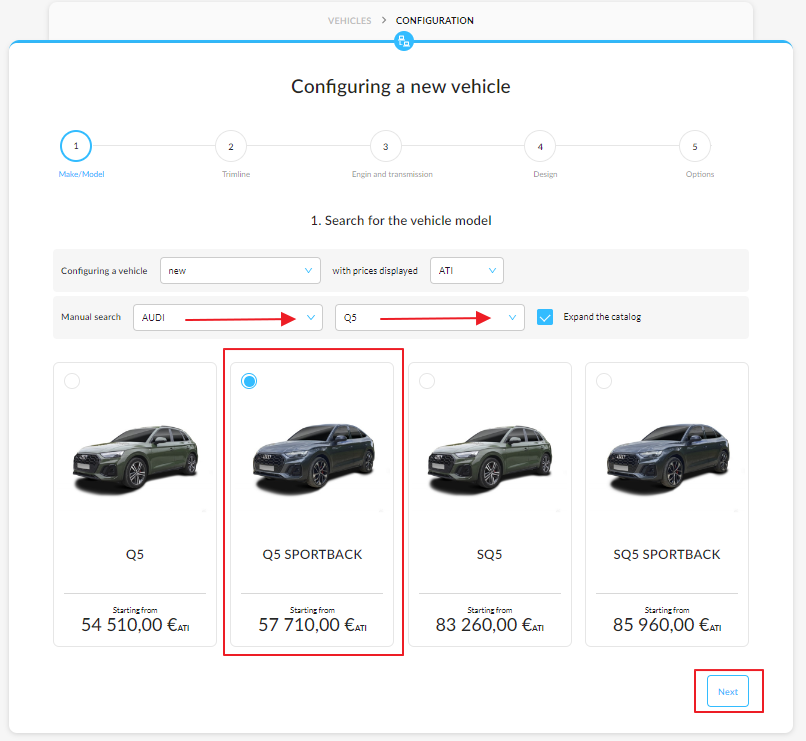This screenshot has height=741, width=806.
Task: Open the ATI price display dropdown
Action: (x=467, y=270)
